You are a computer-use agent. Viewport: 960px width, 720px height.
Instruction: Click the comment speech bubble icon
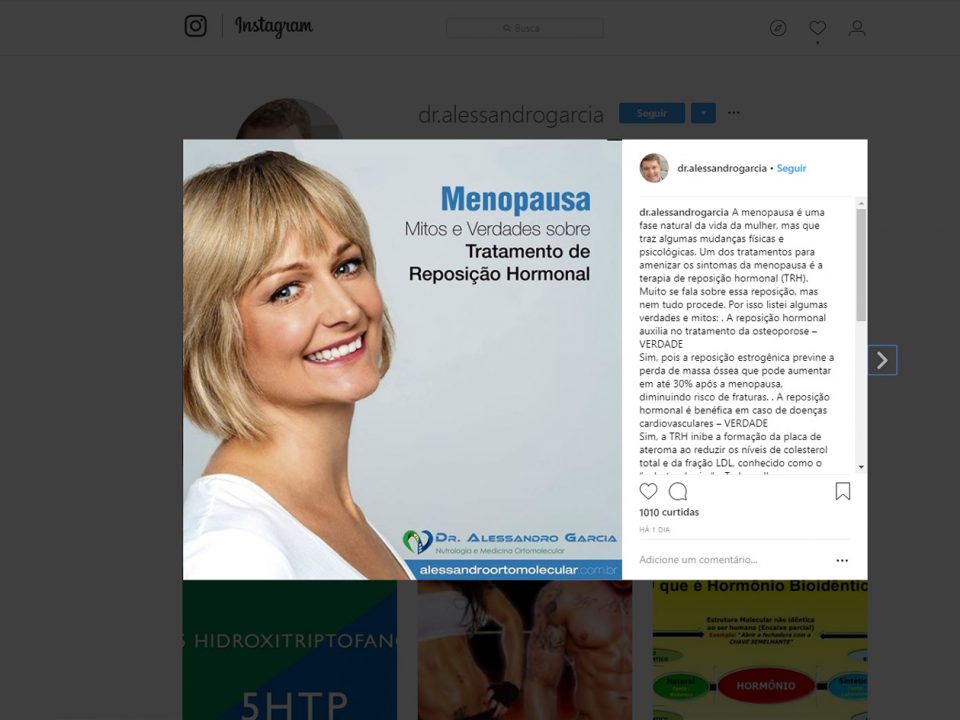pos(678,491)
